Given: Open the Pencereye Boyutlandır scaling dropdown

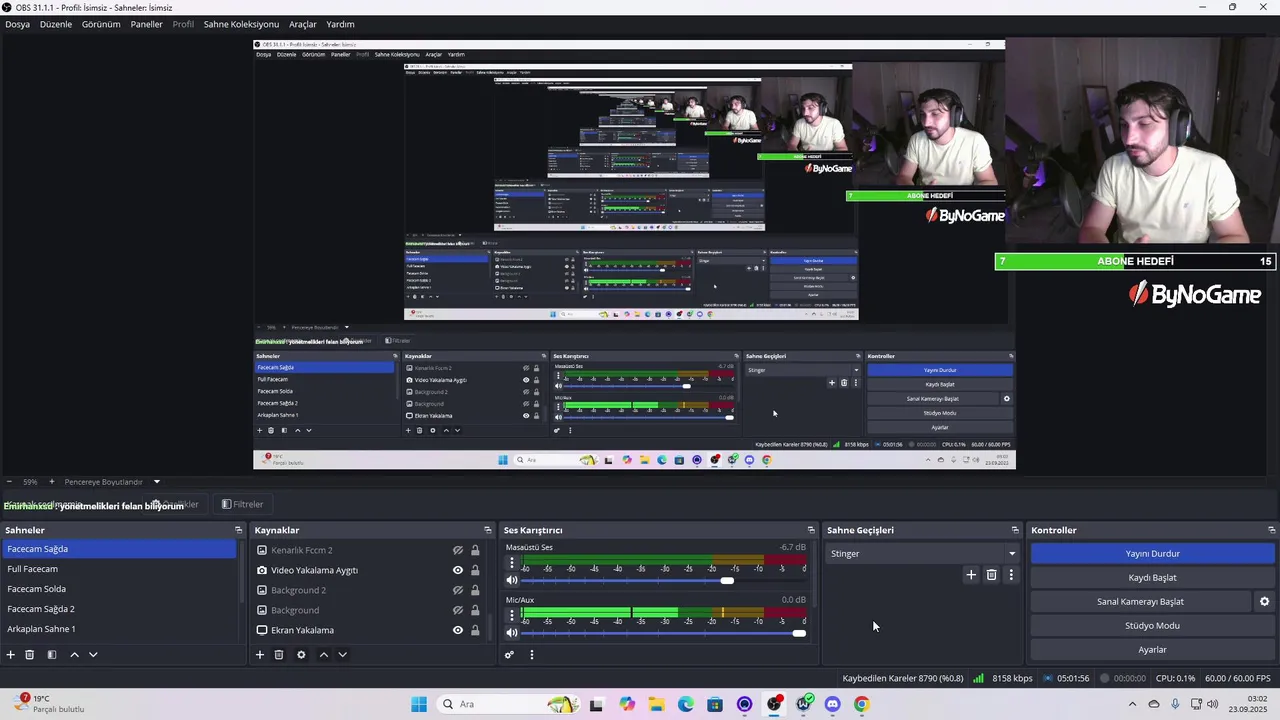Looking at the screenshot, I should pos(111,482).
